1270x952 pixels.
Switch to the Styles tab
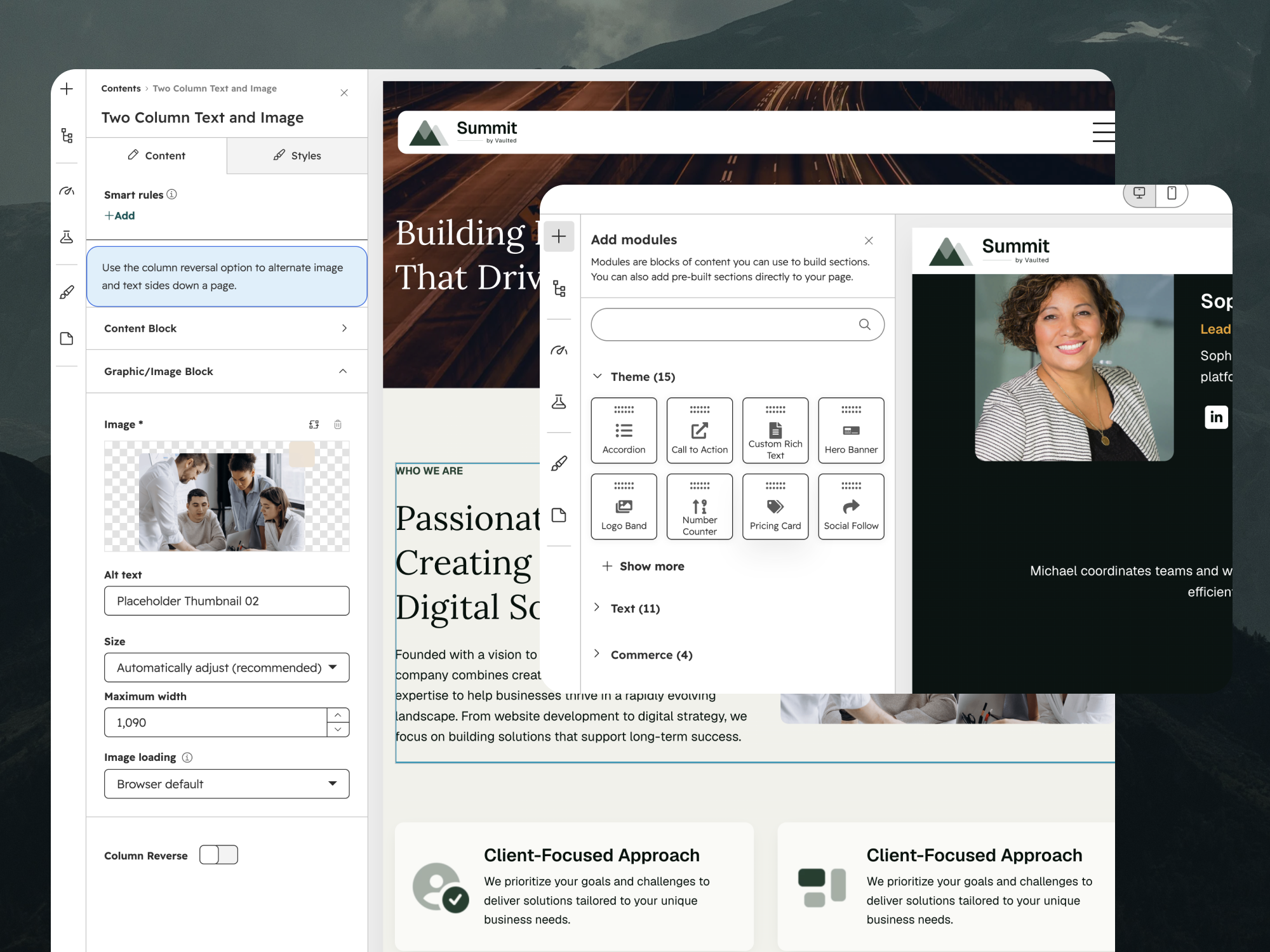[x=297, y=155]
